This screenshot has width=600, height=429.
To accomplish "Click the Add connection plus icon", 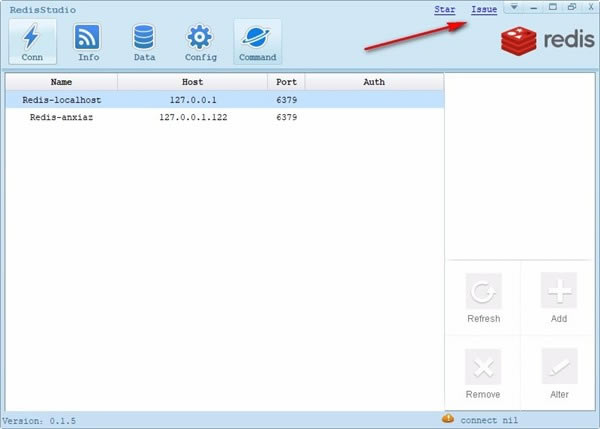I will pos(559,290).
